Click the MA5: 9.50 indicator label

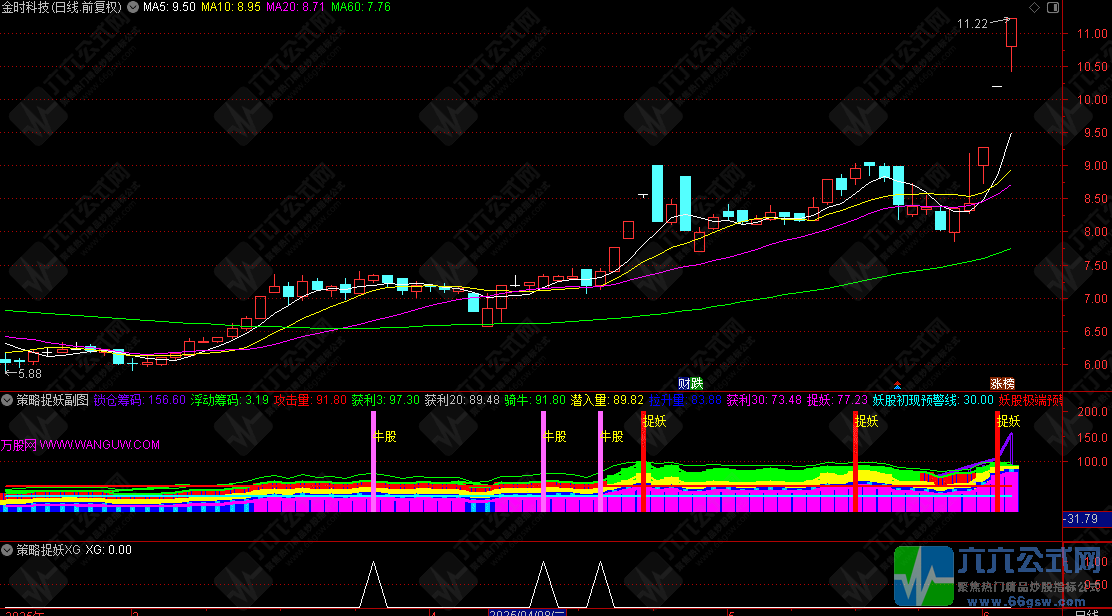169,7
